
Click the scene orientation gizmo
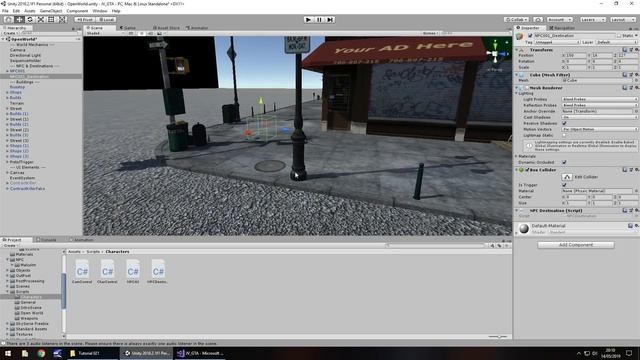coord(495,53)
